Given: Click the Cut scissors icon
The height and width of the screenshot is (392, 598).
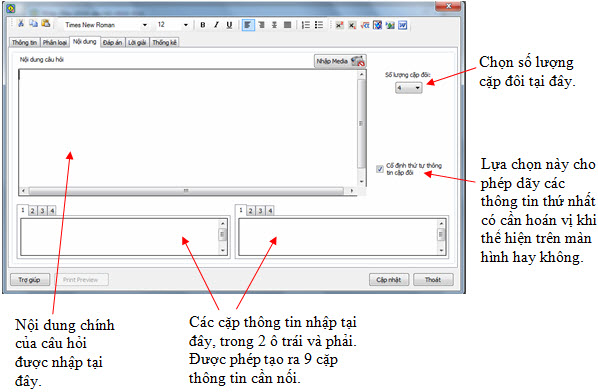Looking at the screenshot, I should pyautogui.click(x=21, y=24).
